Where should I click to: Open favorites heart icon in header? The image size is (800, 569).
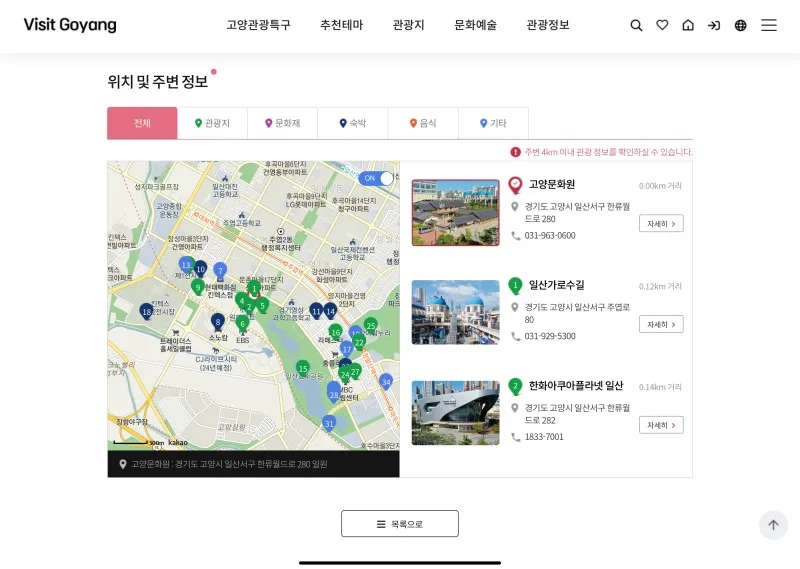[662, 25]
